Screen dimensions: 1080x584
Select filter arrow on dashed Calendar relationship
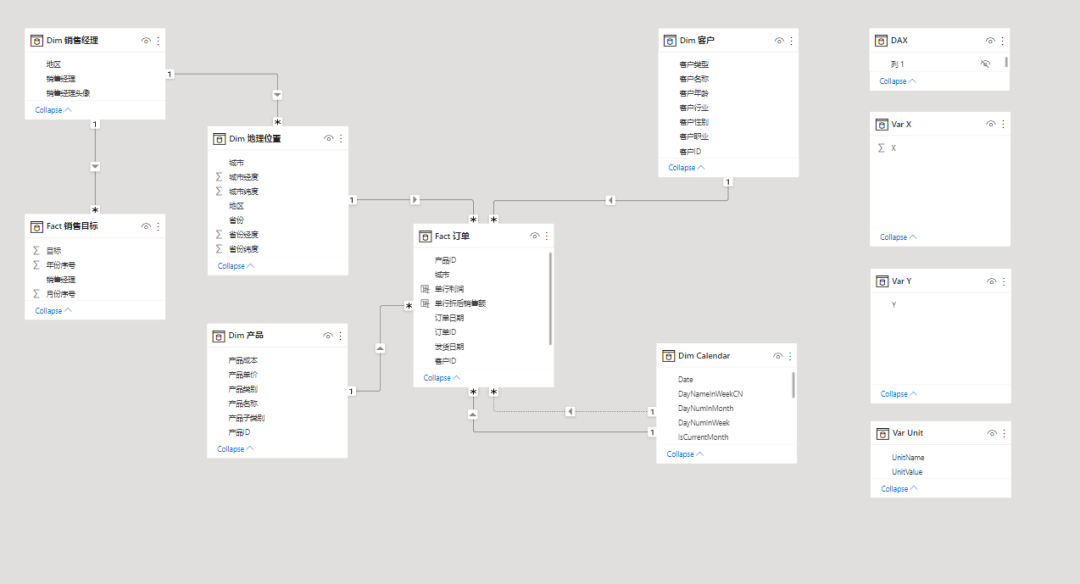[x=570, y=412]
